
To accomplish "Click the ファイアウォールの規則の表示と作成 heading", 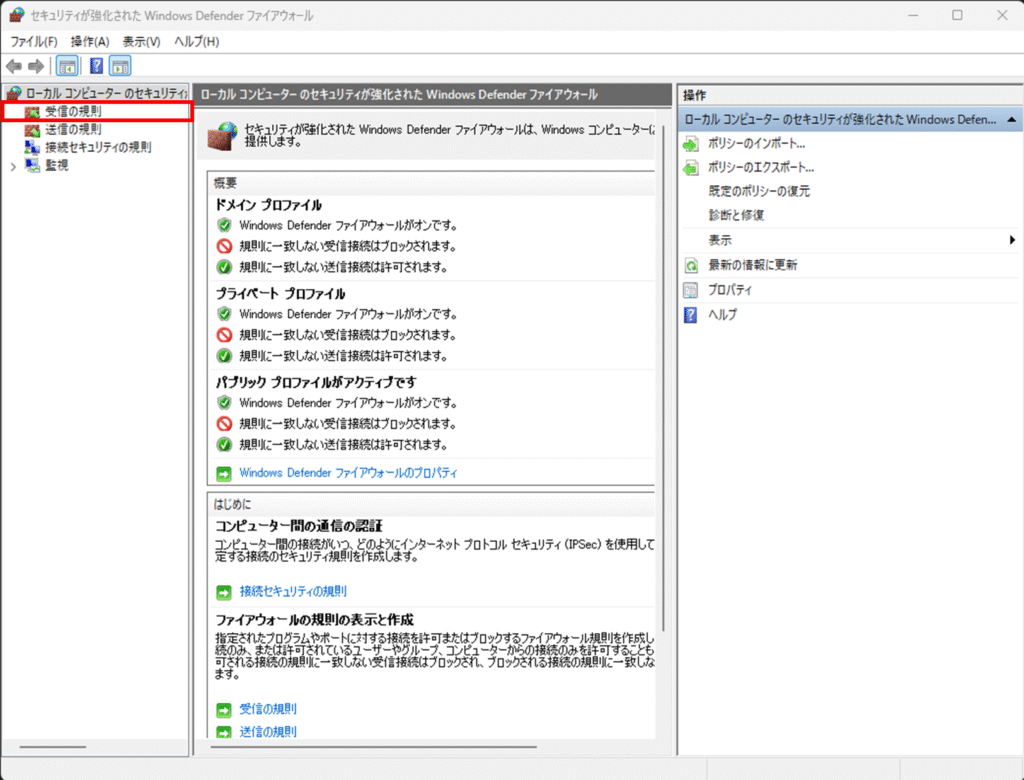I will [x=314, y=620].
